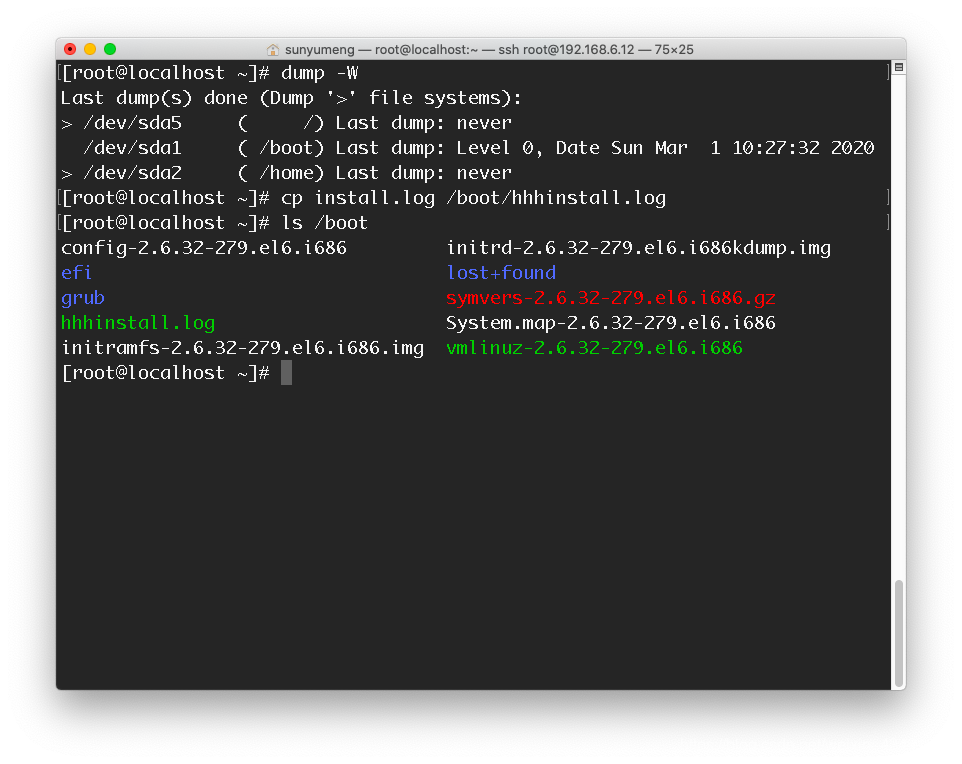Click the blue 'grub' directory name

tap(83, 298)
